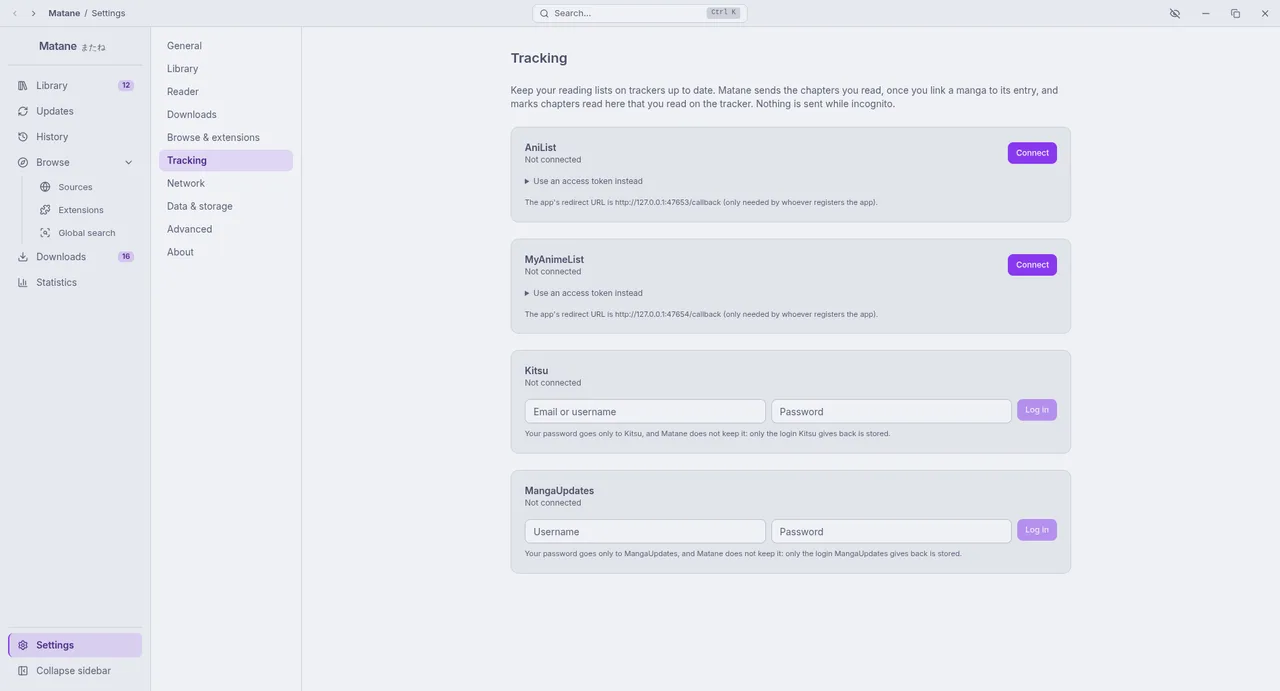This screenshot has height=691, width=1280.
Task: Click the Updates refresh icon
Action: pyautogui.click(x=23, y=111)
